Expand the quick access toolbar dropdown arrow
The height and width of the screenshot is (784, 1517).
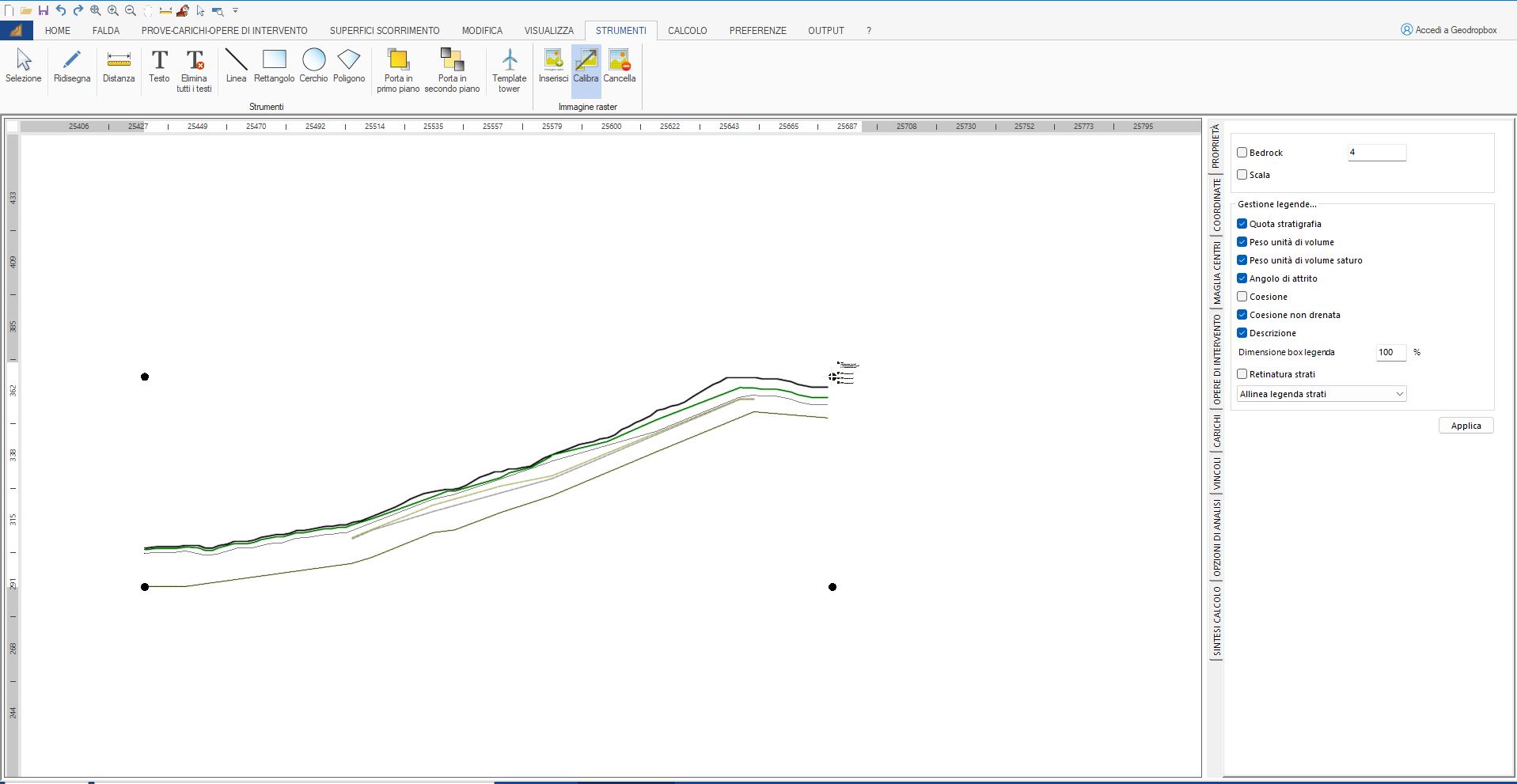235,10
